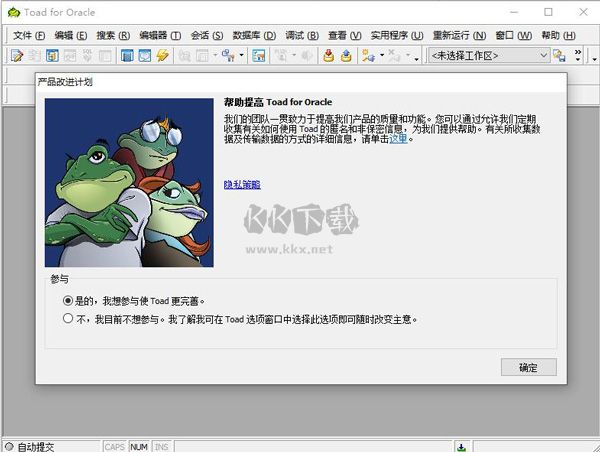Expand the 未选择工作区 workspace dropdown
The image size is (600, 452).
tap(544, 56)
